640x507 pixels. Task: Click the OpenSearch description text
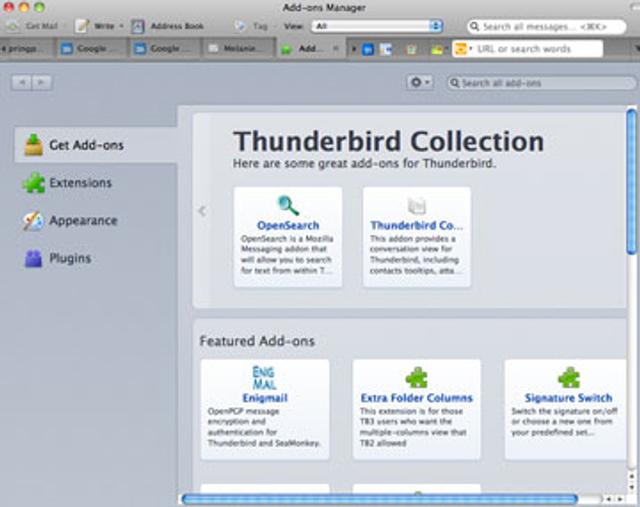[x=287, y=254]
